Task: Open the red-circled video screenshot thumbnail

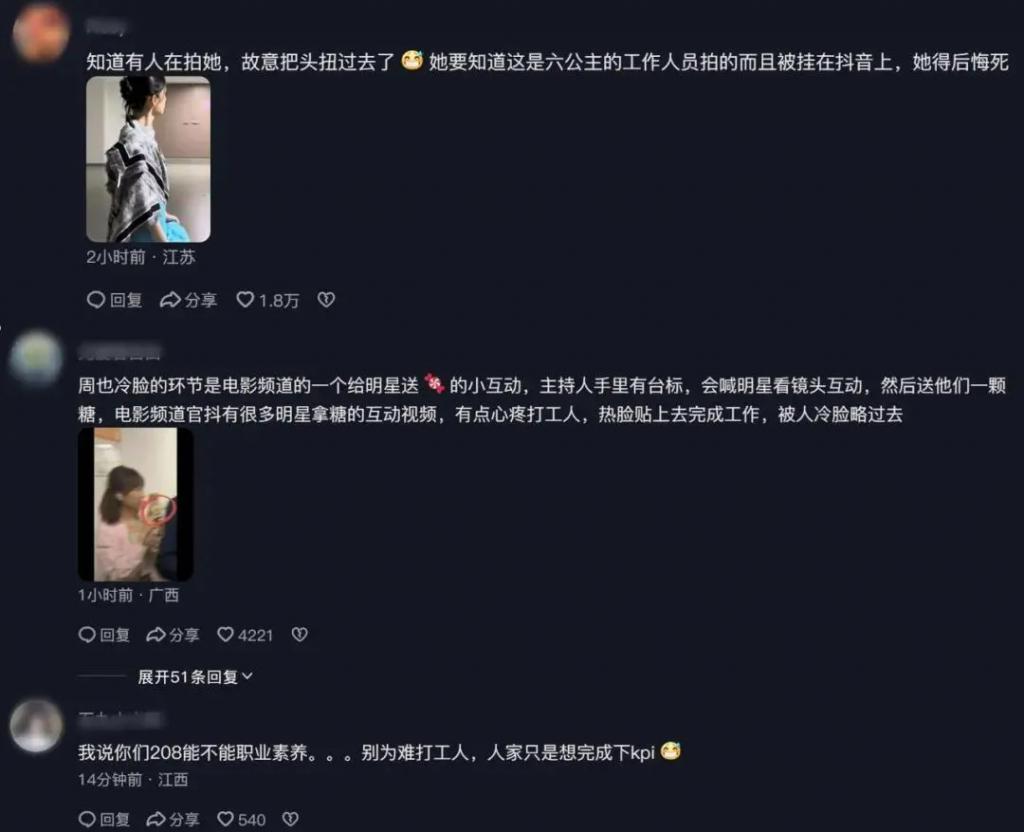Action: pos(135,504)
